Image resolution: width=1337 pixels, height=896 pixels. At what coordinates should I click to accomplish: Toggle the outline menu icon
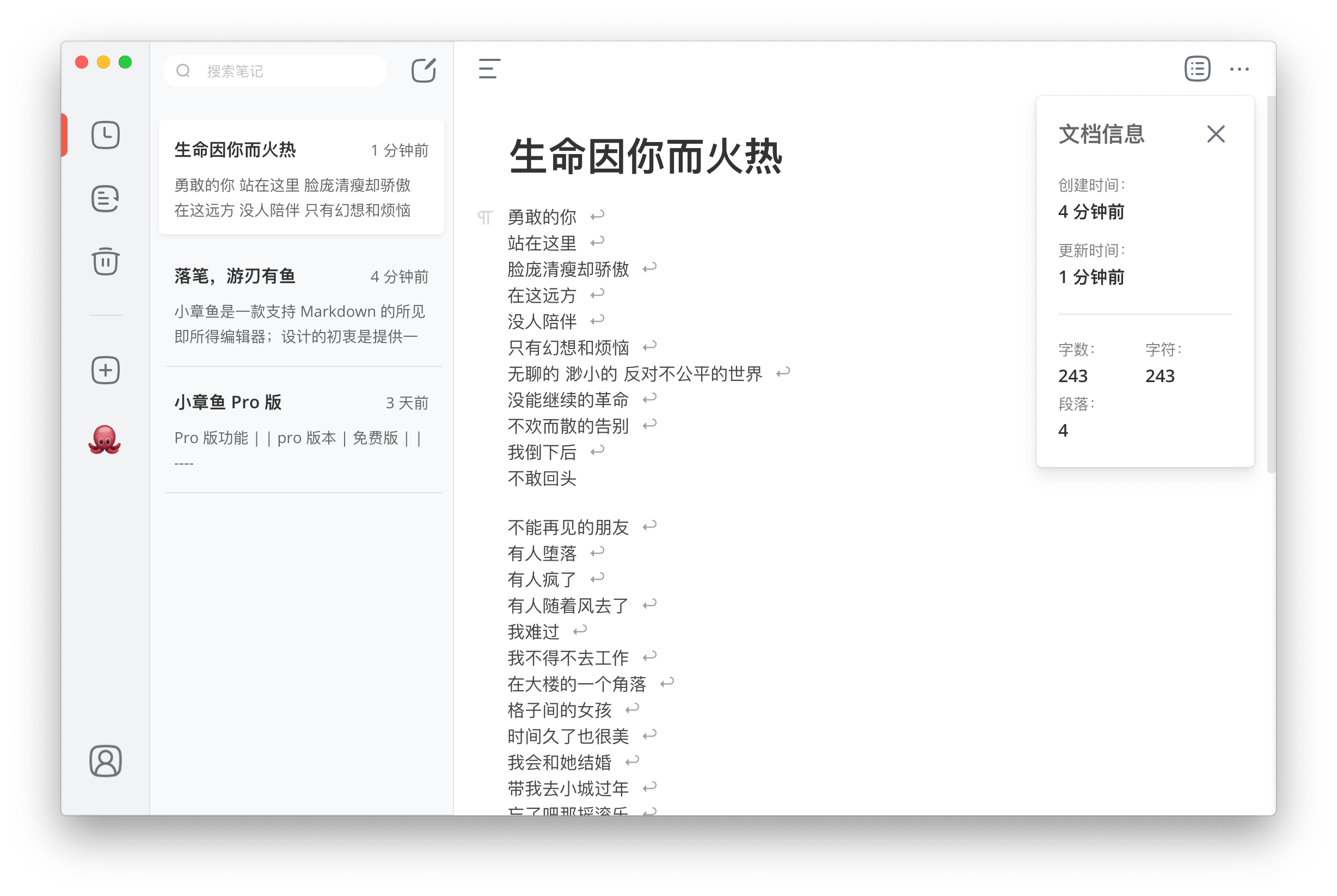pos(489,69)
